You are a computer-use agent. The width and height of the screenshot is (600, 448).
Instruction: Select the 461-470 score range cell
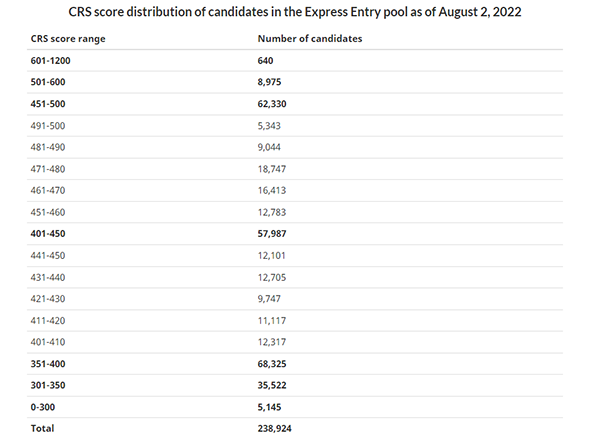[x=51, y=190]
